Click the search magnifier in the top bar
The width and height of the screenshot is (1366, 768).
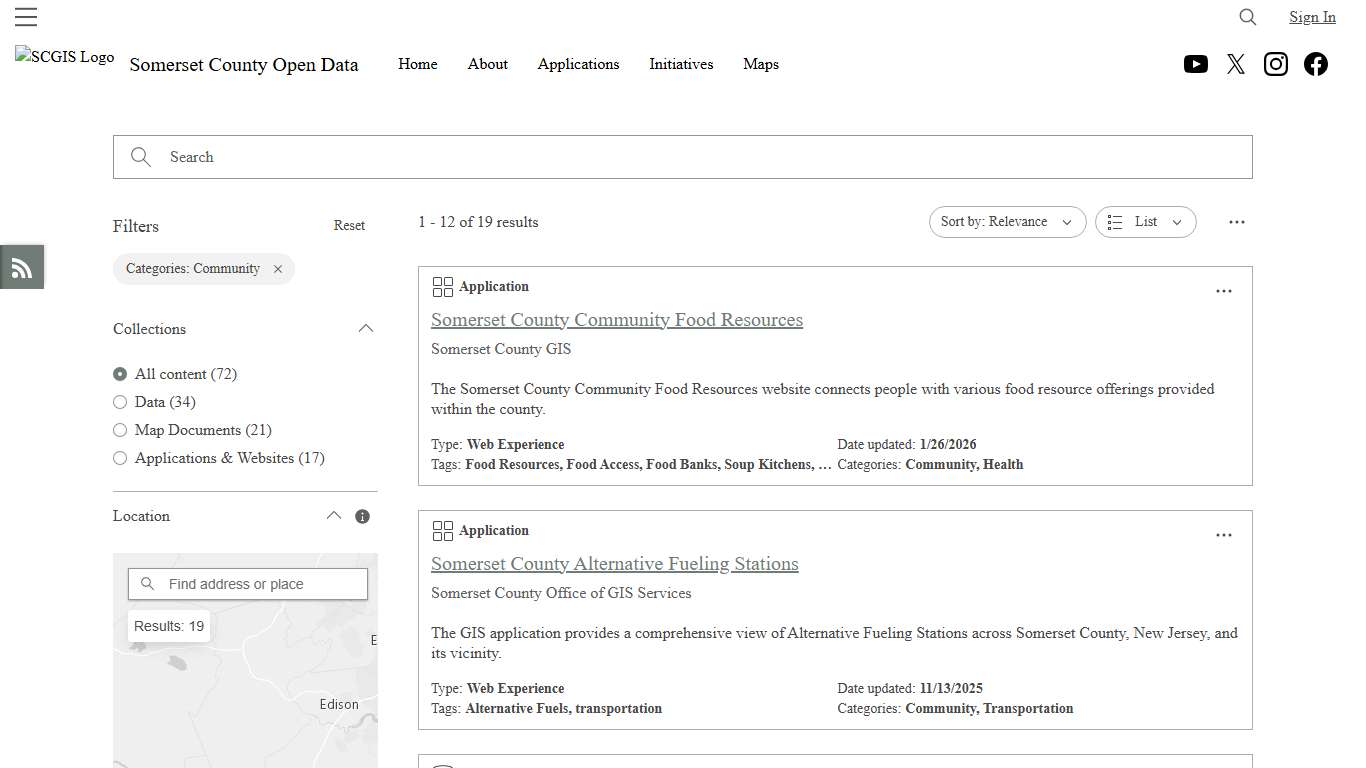pyautogui.click(x=1247, y=17)
